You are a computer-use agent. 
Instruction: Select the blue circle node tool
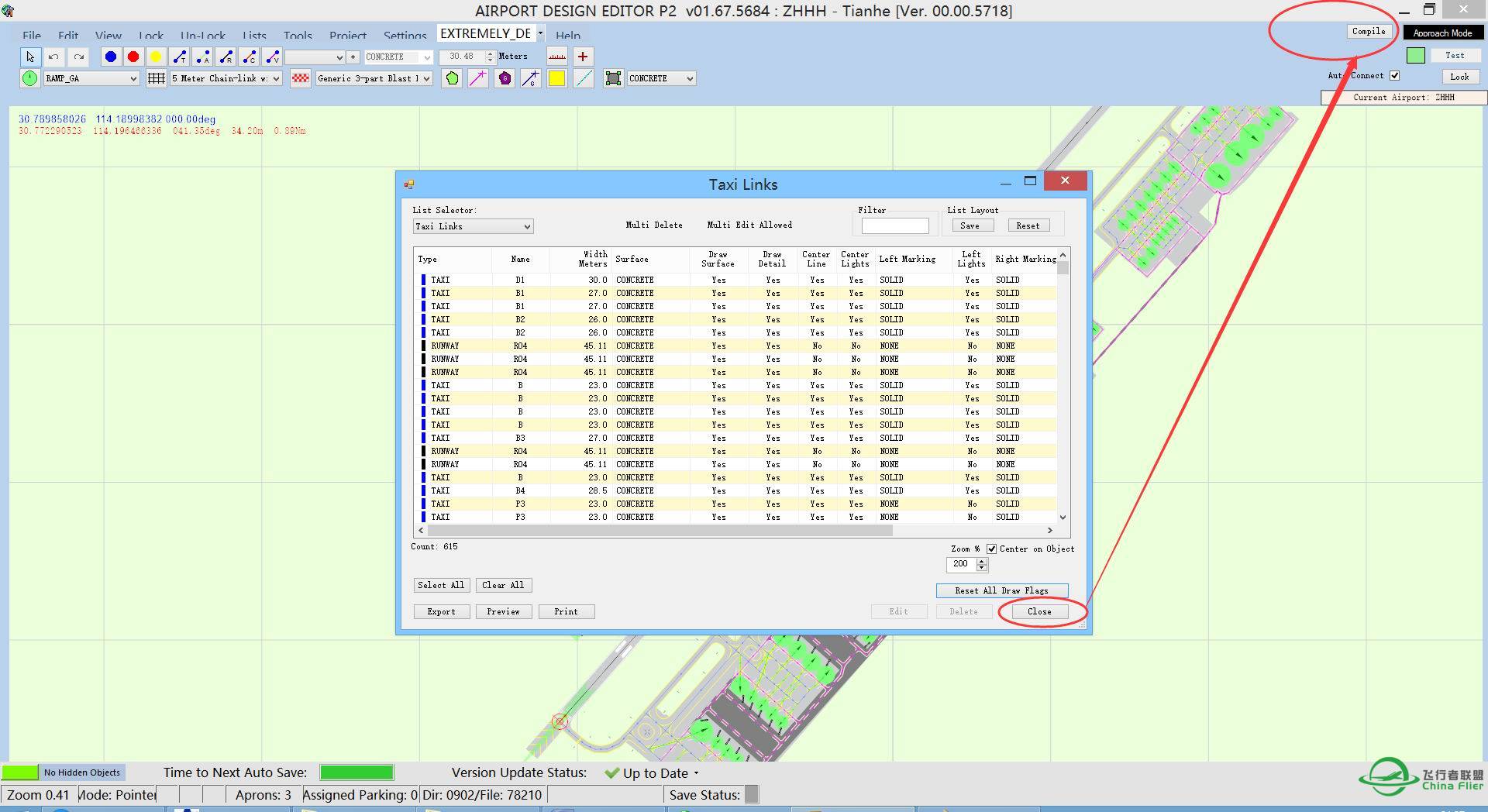(x=111, y=57)
